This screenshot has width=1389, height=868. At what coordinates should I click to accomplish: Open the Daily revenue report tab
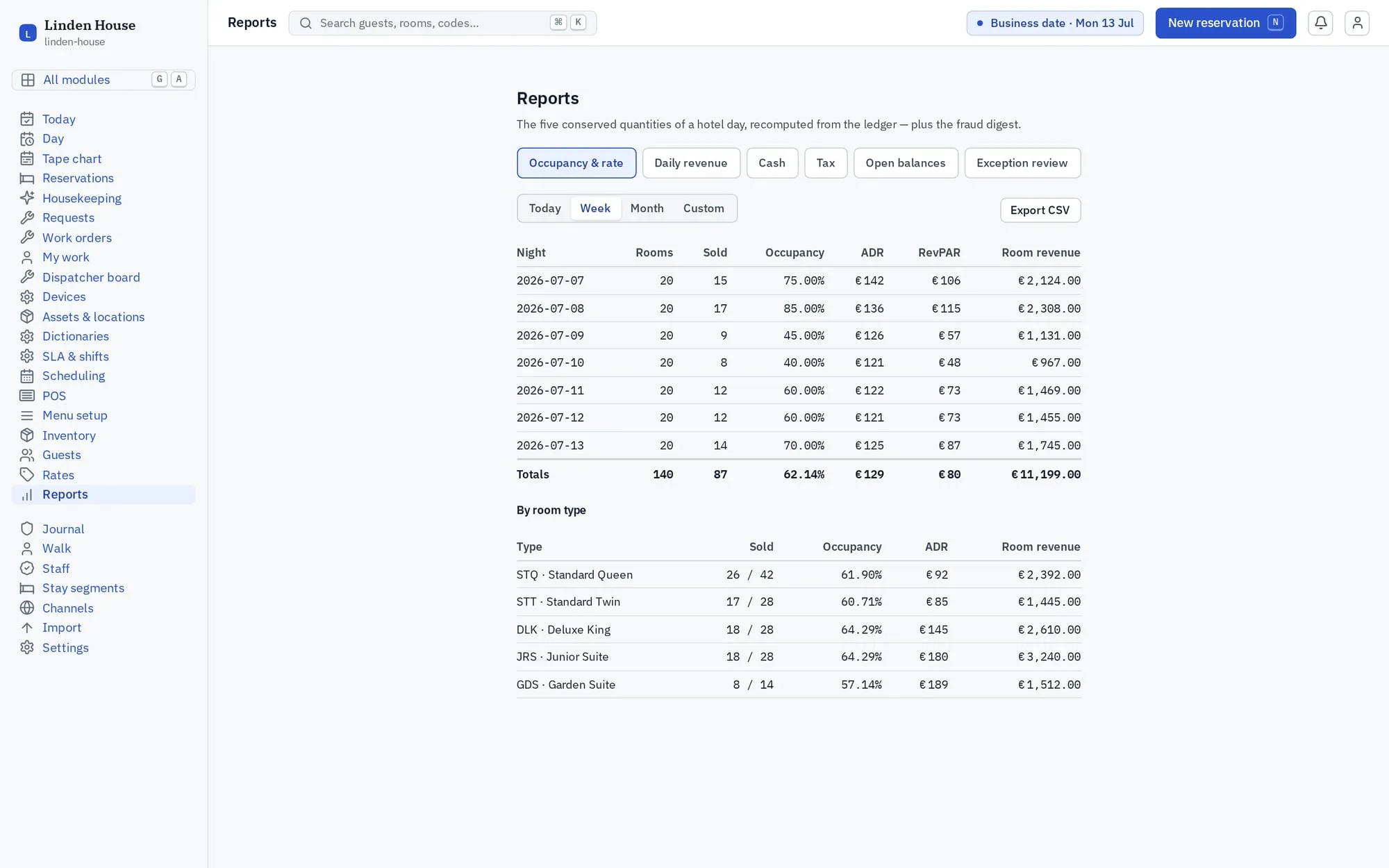[691, 163]
